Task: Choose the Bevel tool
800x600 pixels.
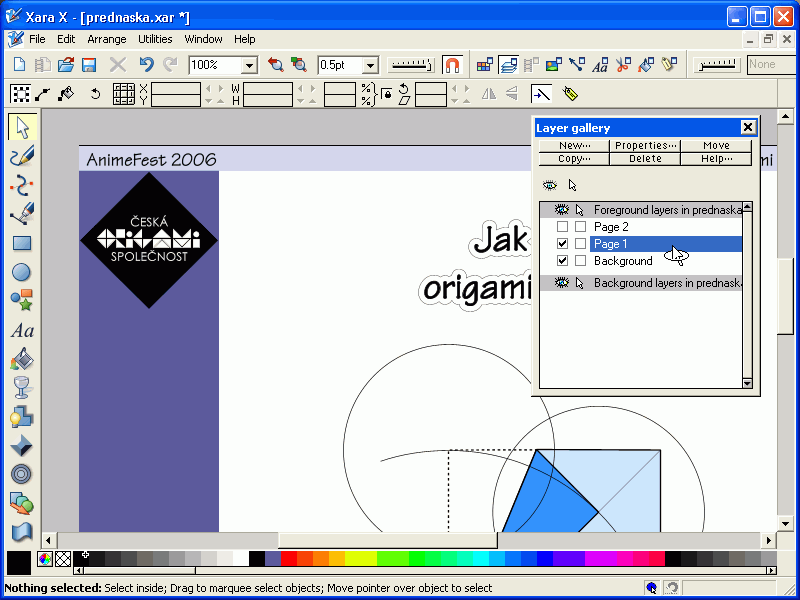Action: 22,446
